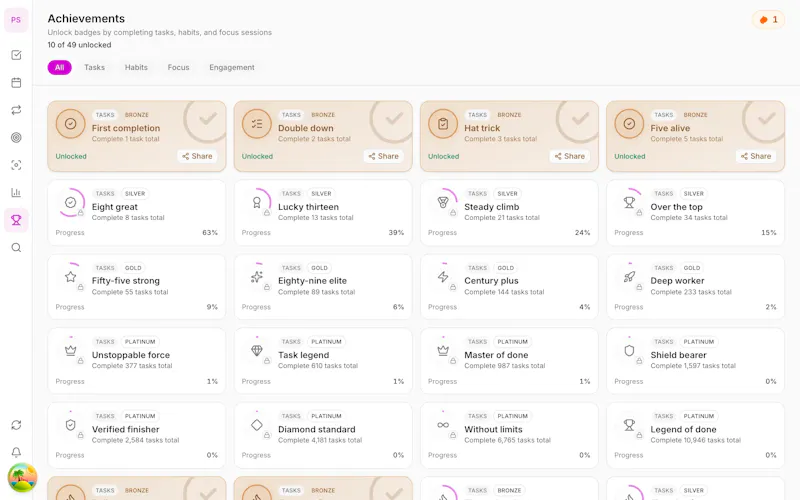Click the Steady climb medal badge icon
The height and width of the screenshot is (500, 800).
pyautogui.click(x=443, y=203)
